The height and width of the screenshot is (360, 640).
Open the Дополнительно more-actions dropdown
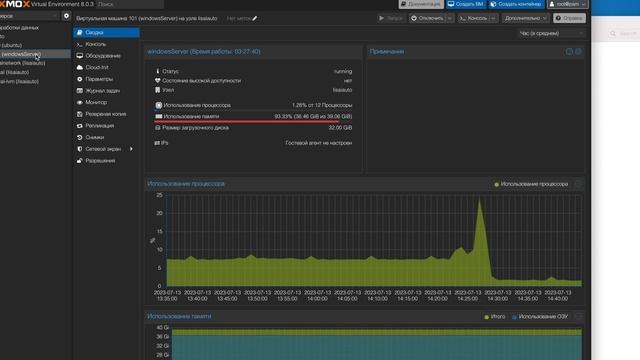click(525, 18)
